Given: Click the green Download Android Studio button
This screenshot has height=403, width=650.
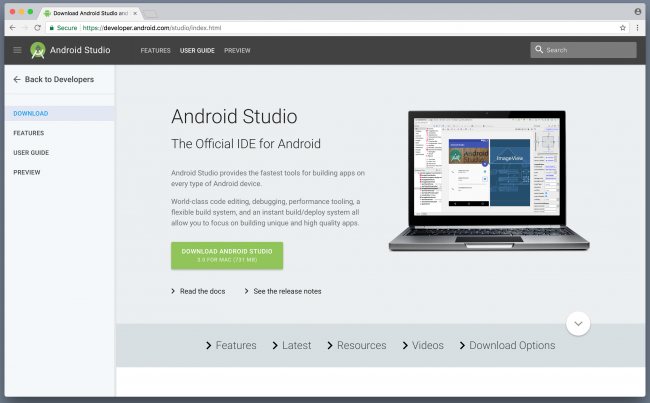Looking at the screenshot, I should [227, 255].
